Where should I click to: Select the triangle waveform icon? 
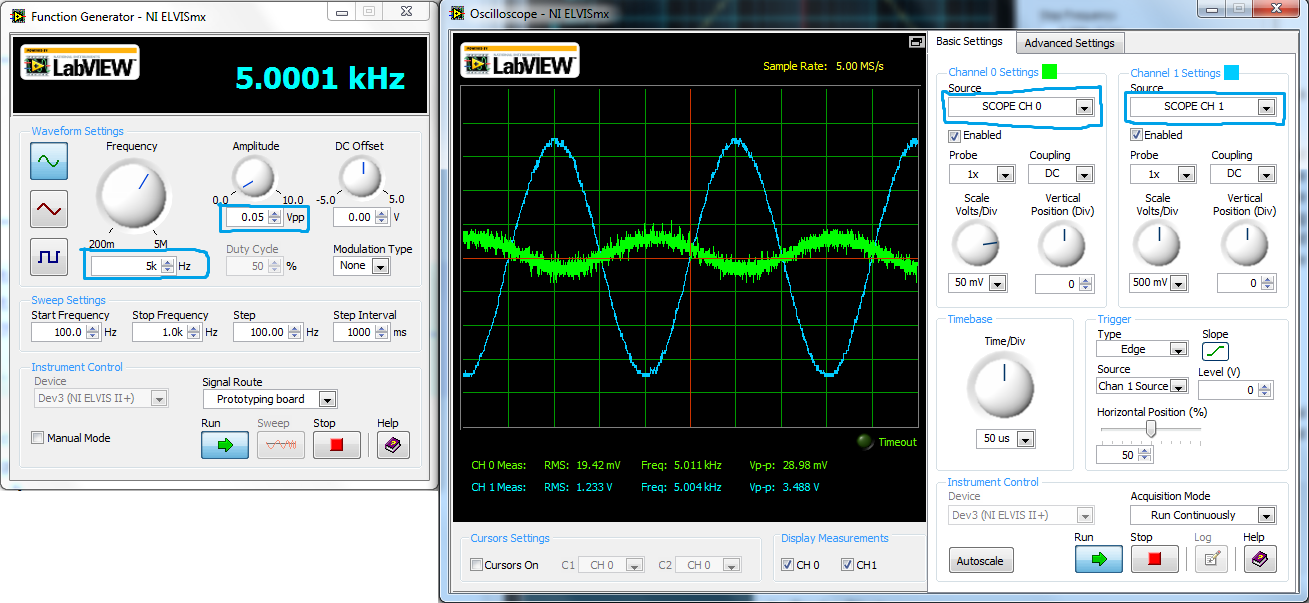[x=49, y=209]
